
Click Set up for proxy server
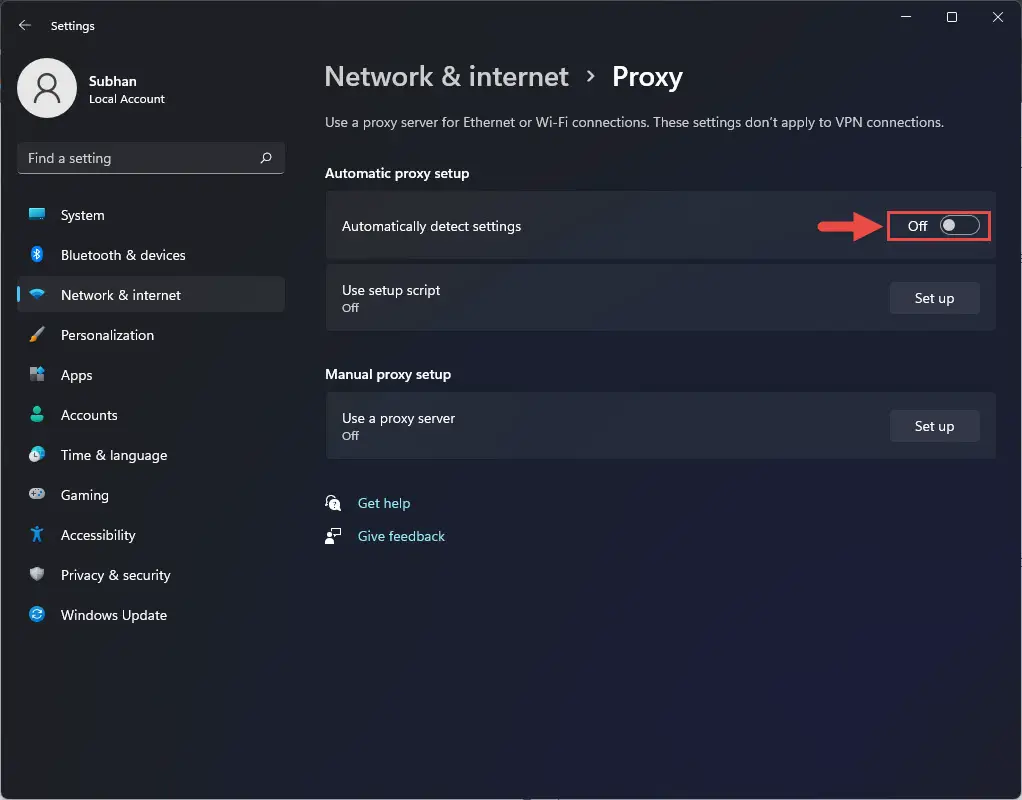[x=934, y=426]
